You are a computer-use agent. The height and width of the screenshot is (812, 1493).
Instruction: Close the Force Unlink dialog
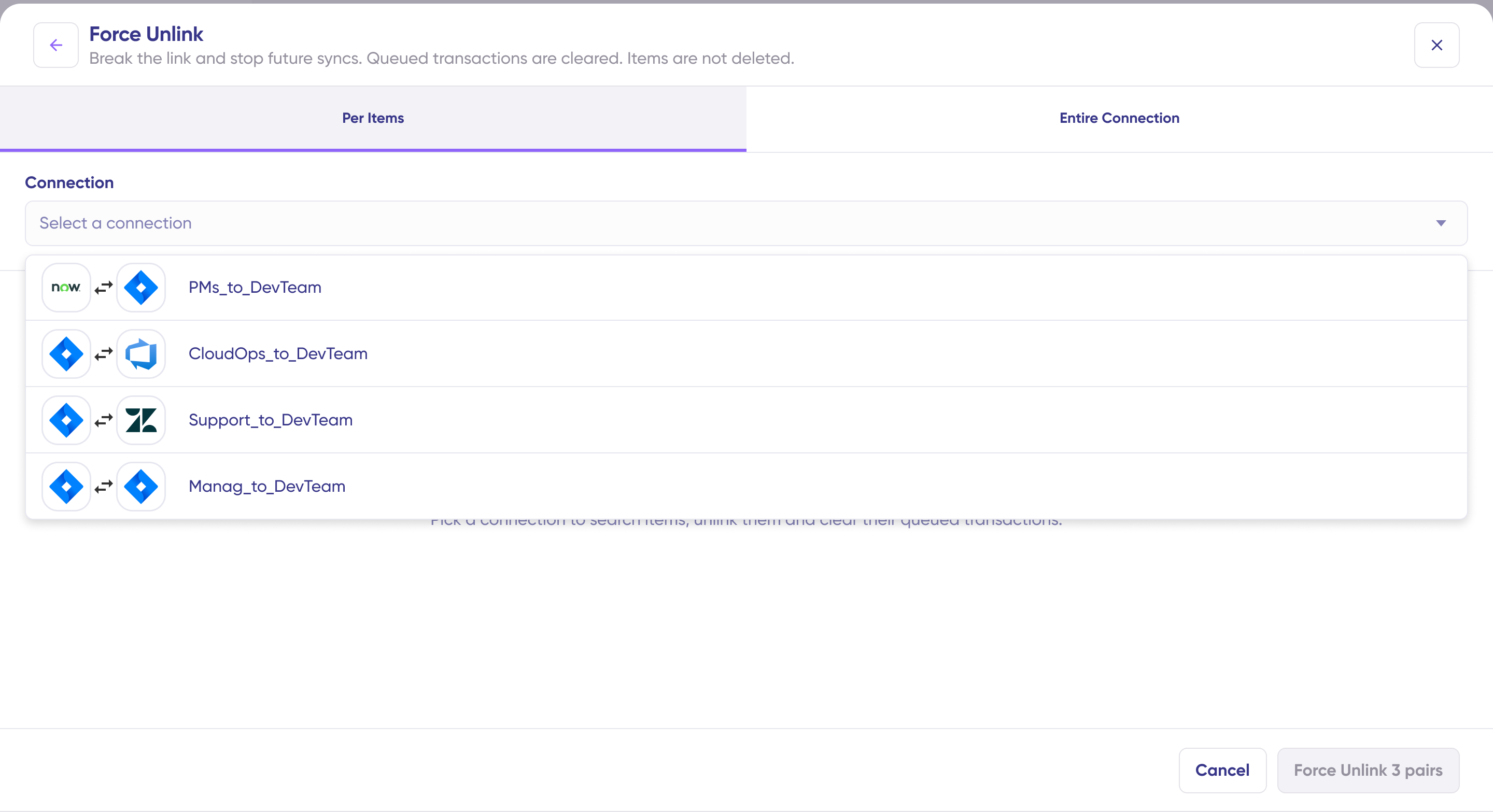(x=1436, y=45)
